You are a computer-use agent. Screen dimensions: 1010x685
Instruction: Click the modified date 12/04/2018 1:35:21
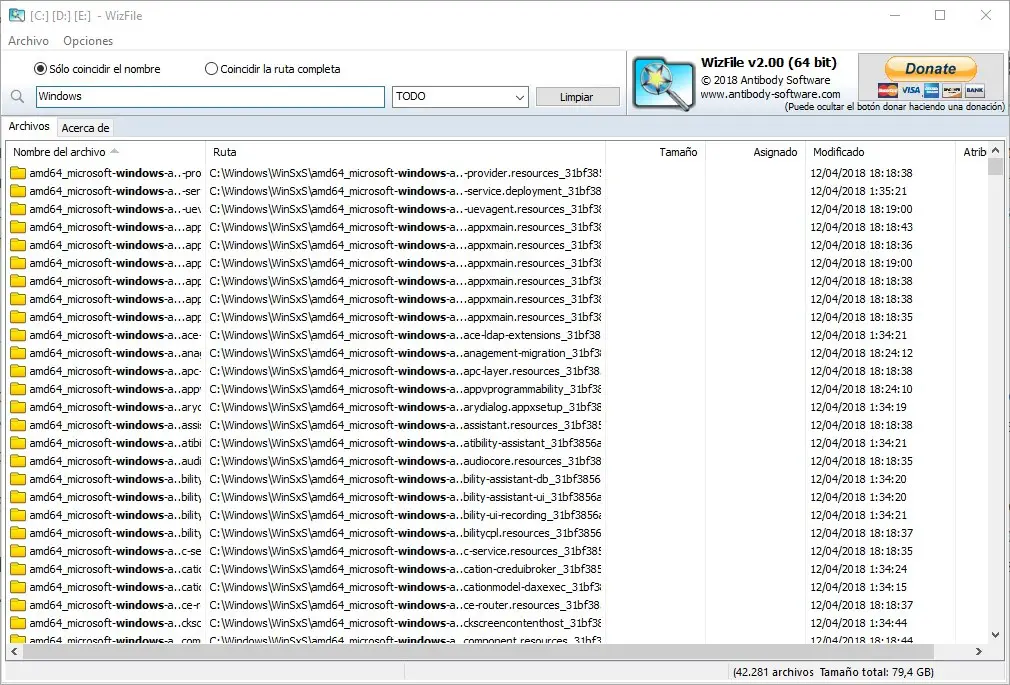click(858, 191)
